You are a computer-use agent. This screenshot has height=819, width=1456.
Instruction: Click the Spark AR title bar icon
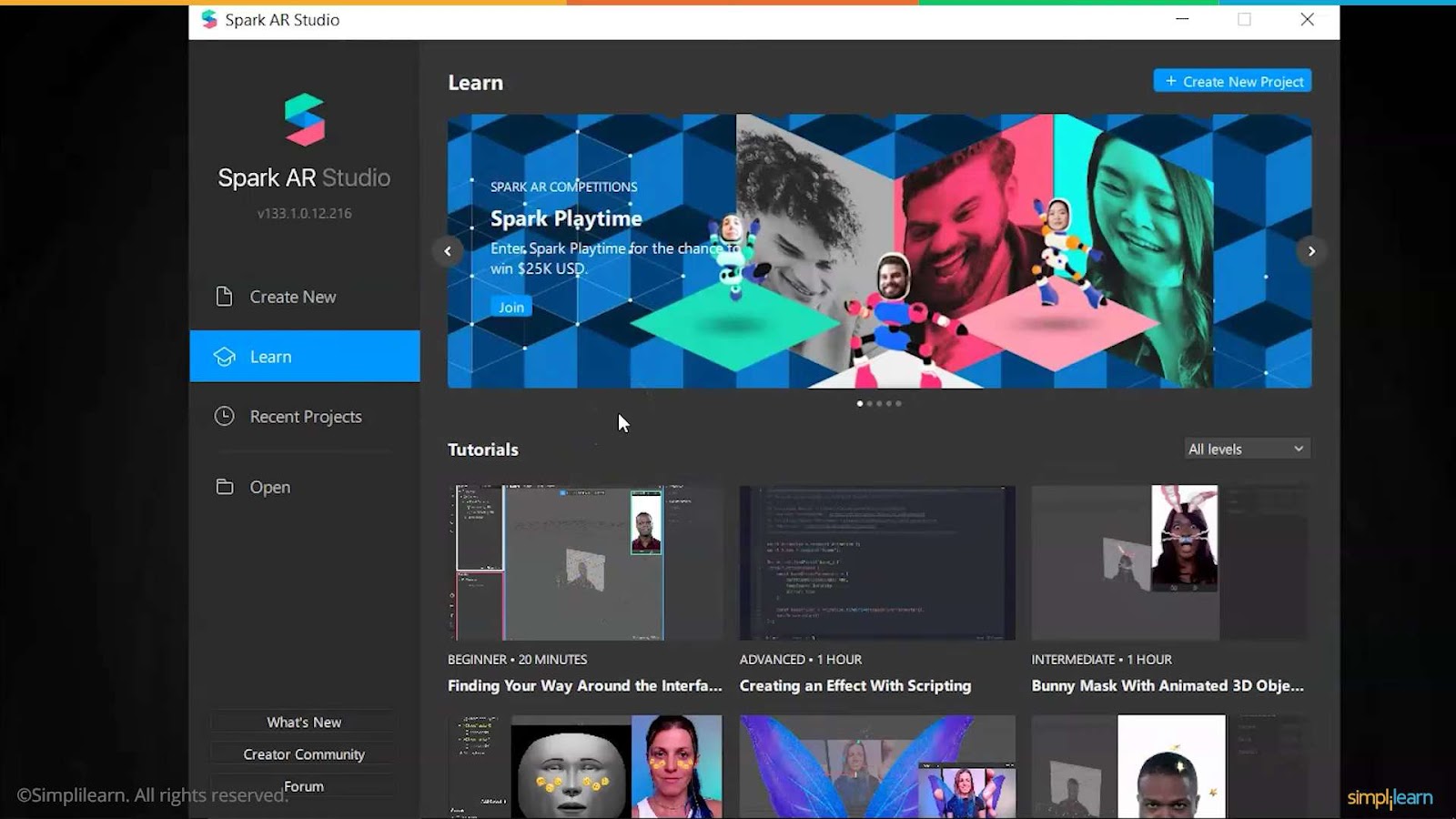click(x=208, y=19)
